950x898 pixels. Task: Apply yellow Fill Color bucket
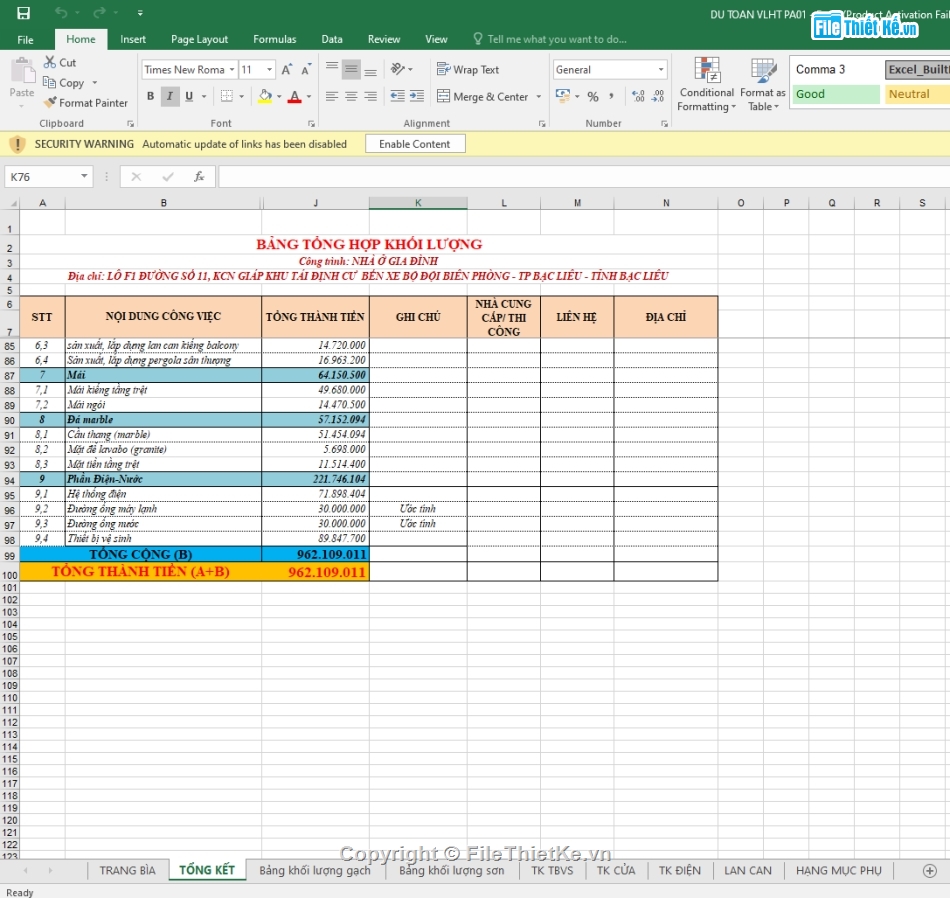pos(265,96)
